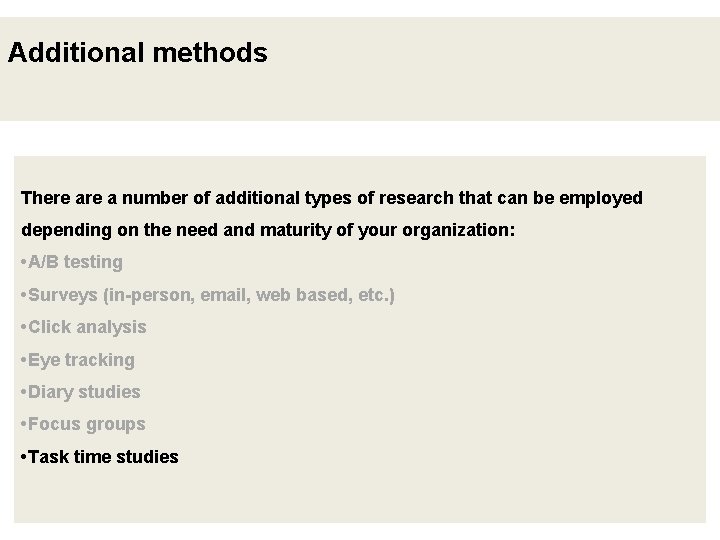Screen dimensions: 720x540
Task: Select the bold 'Task time studies' bullet
Action: pyautogui.click(x=103, y=457)
